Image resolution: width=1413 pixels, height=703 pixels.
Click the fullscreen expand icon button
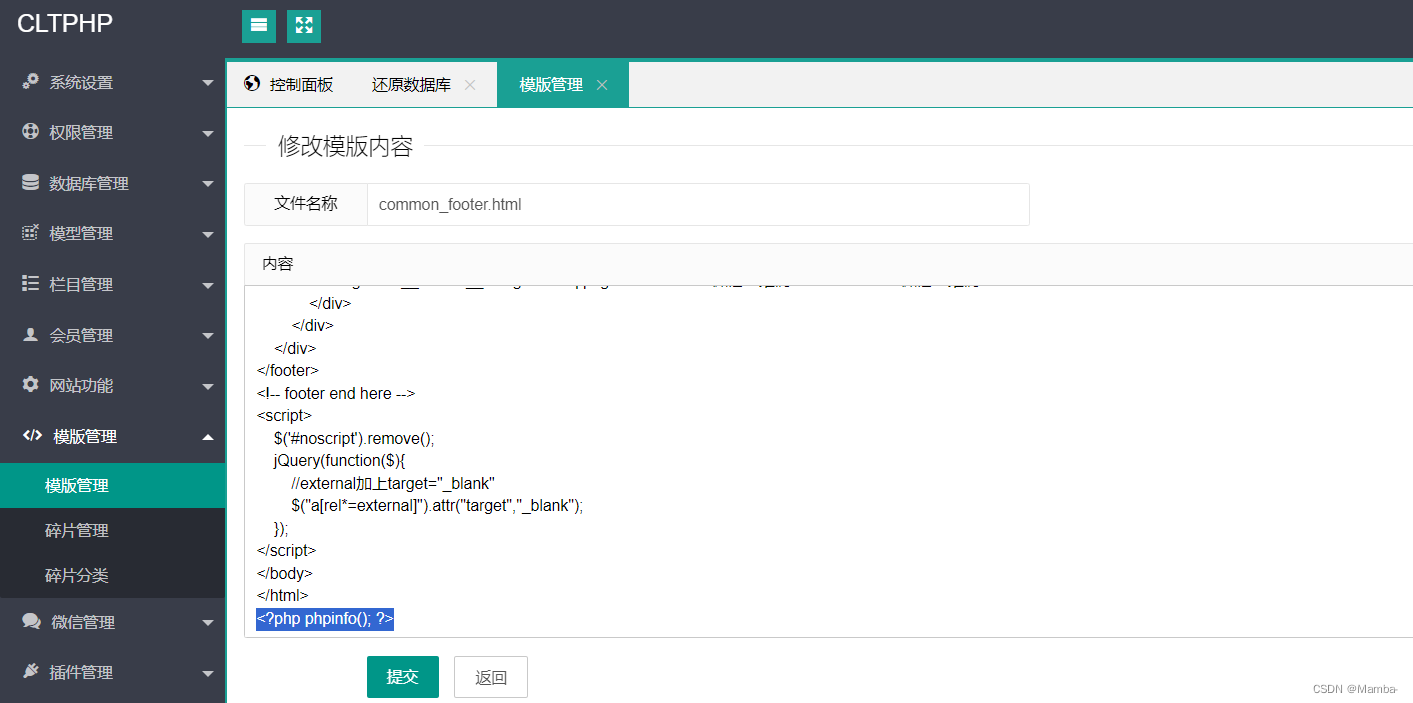304,26
